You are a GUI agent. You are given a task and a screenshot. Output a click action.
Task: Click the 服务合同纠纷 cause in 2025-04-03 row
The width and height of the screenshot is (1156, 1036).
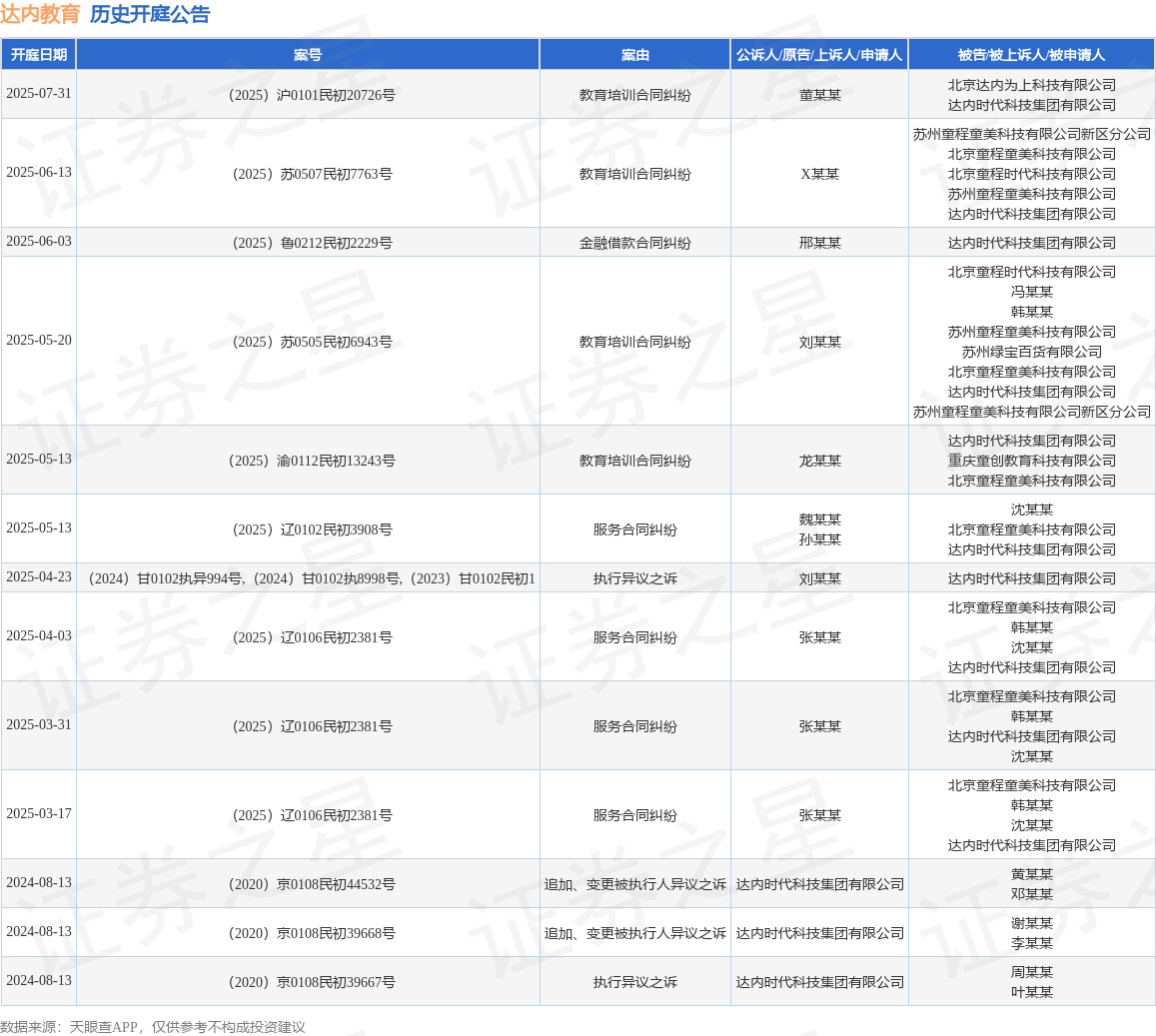[634, 637]
